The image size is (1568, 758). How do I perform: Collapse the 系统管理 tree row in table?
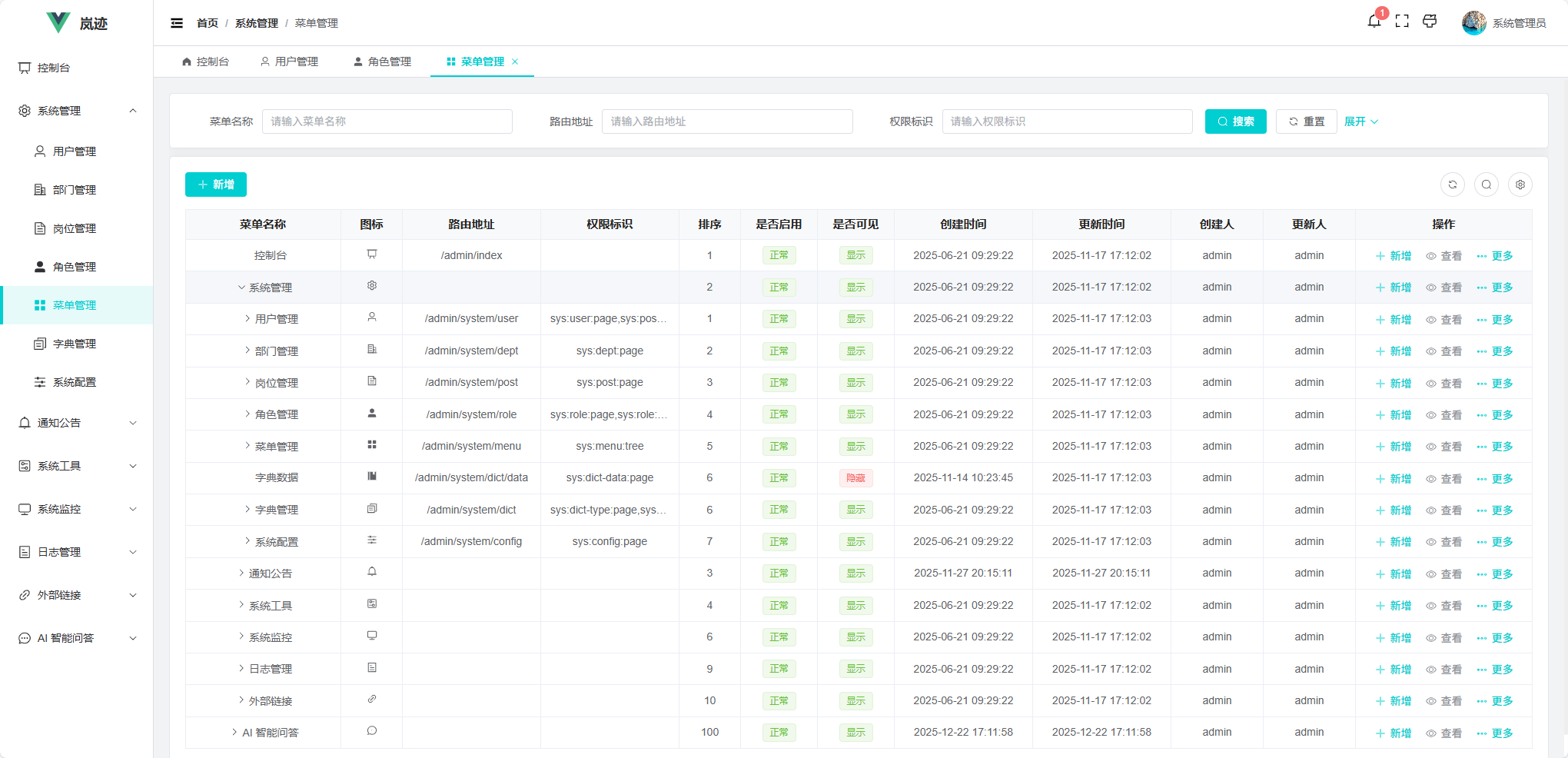pos(241,287)
